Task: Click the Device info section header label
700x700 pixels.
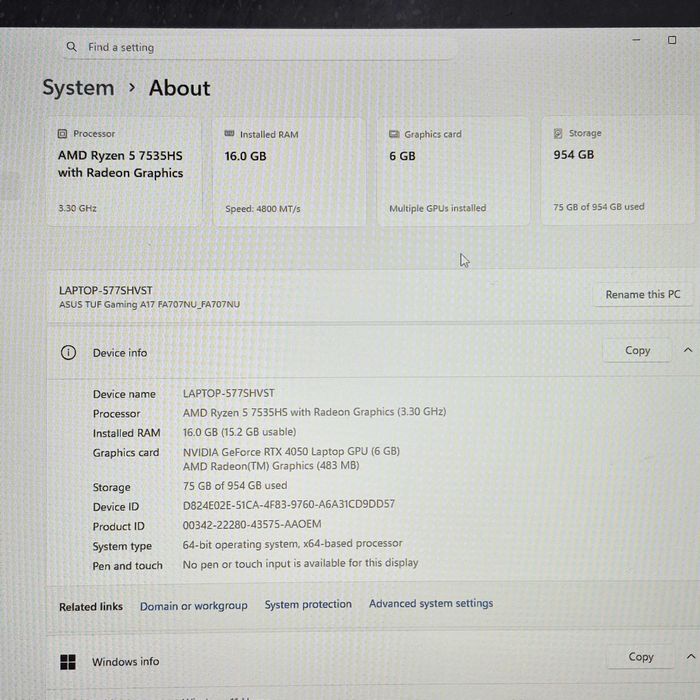Action: click(120, 353)
